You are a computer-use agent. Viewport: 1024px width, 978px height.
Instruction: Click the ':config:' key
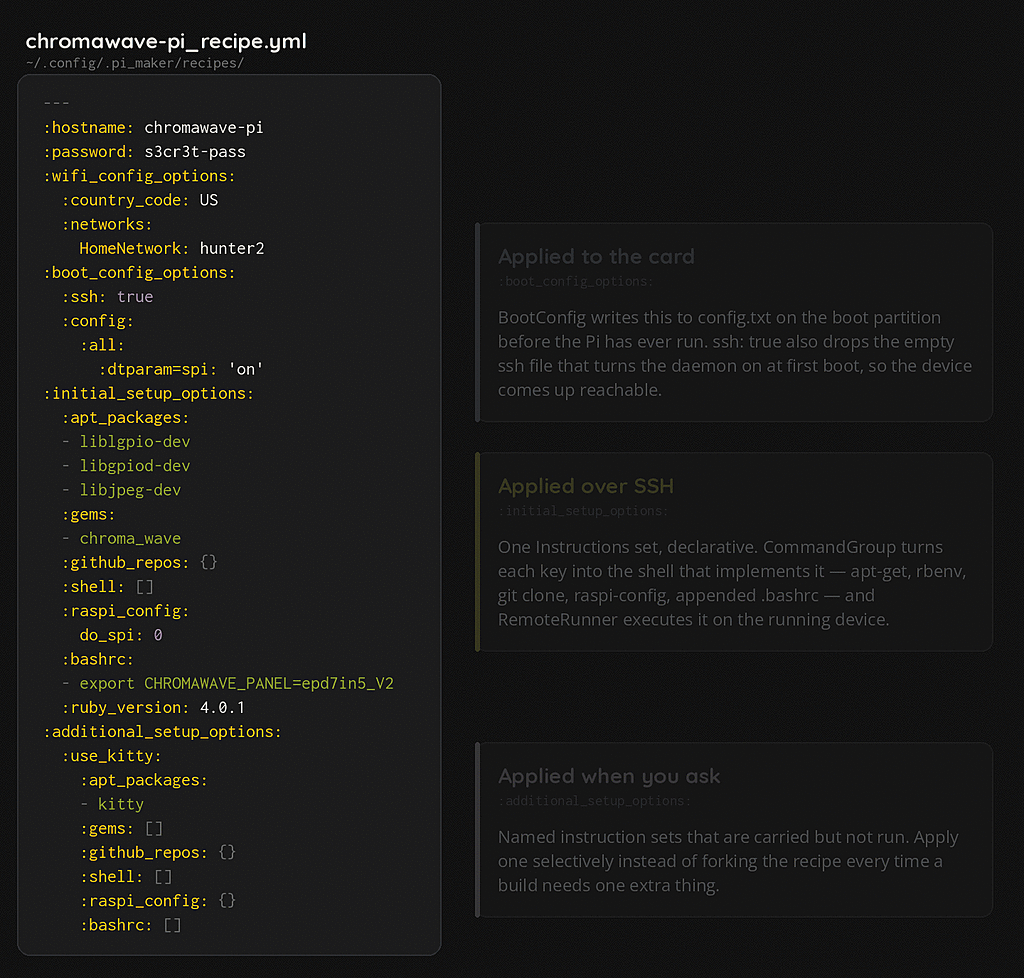pyautogui.click(x=98, y=321)
